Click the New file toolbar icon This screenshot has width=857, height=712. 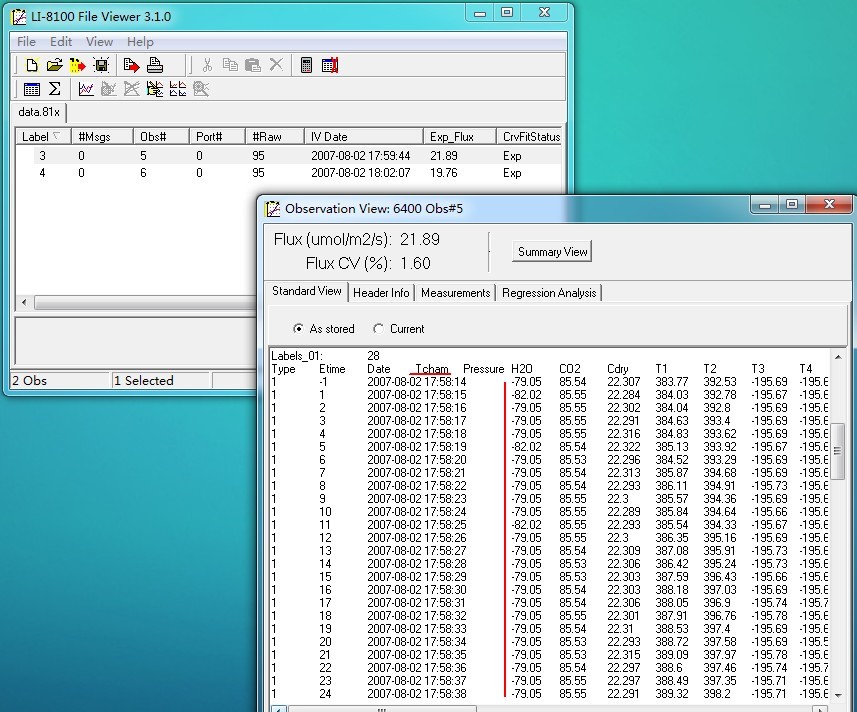[x=31, y=65]
